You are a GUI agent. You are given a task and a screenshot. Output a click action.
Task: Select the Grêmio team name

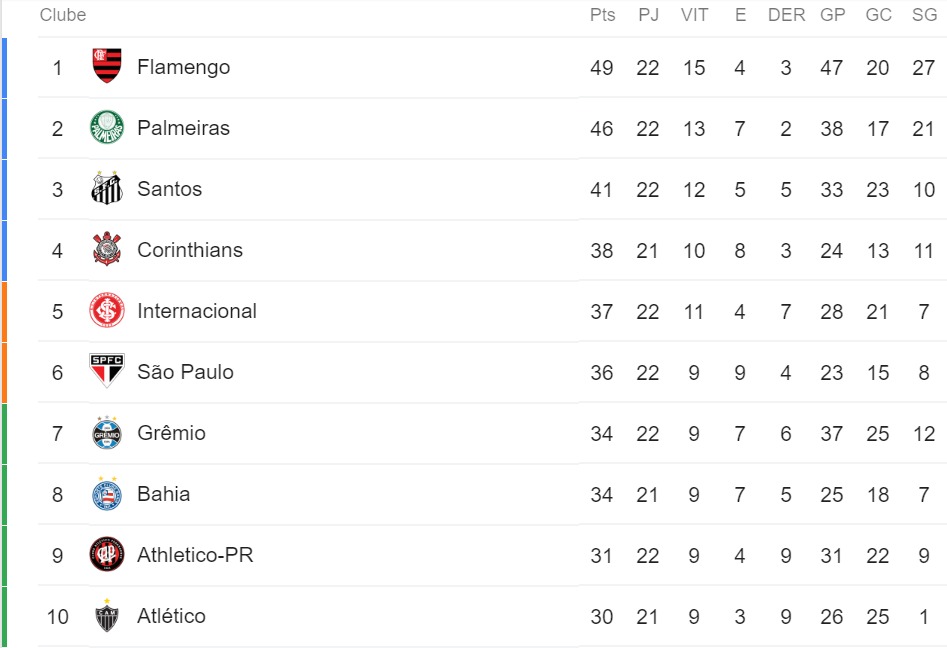click(172, 433)
